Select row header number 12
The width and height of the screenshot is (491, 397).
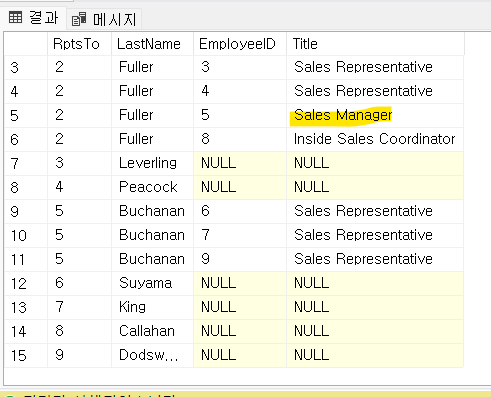coord(26,284)
